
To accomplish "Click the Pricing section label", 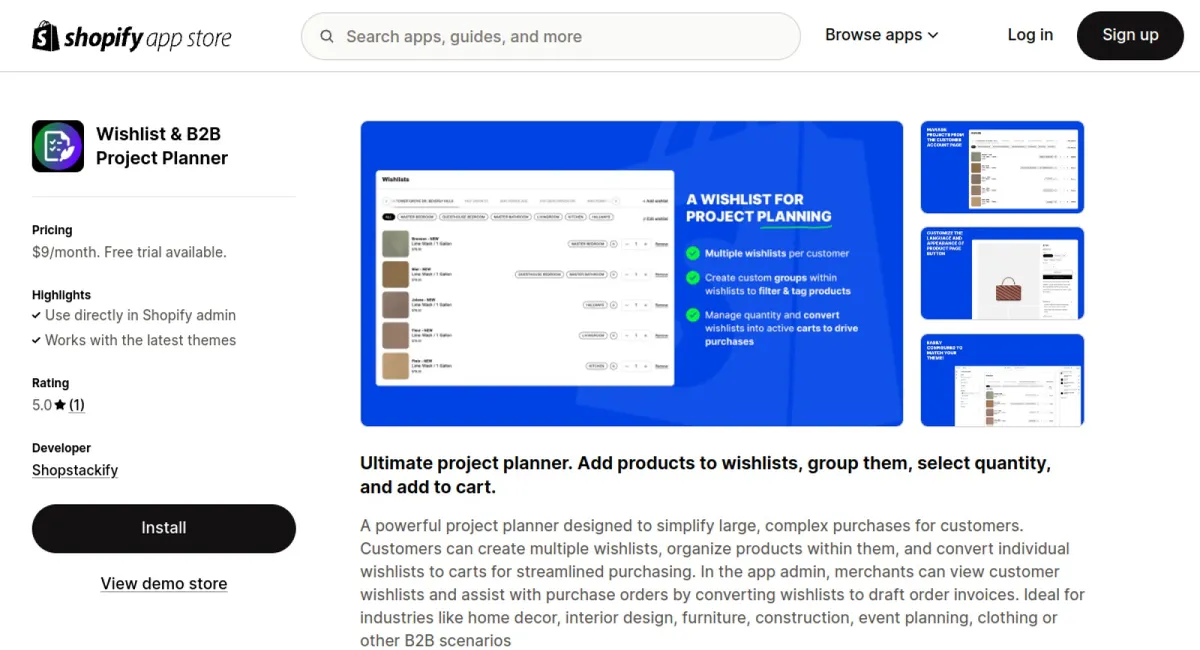I will tap(52, 230).
